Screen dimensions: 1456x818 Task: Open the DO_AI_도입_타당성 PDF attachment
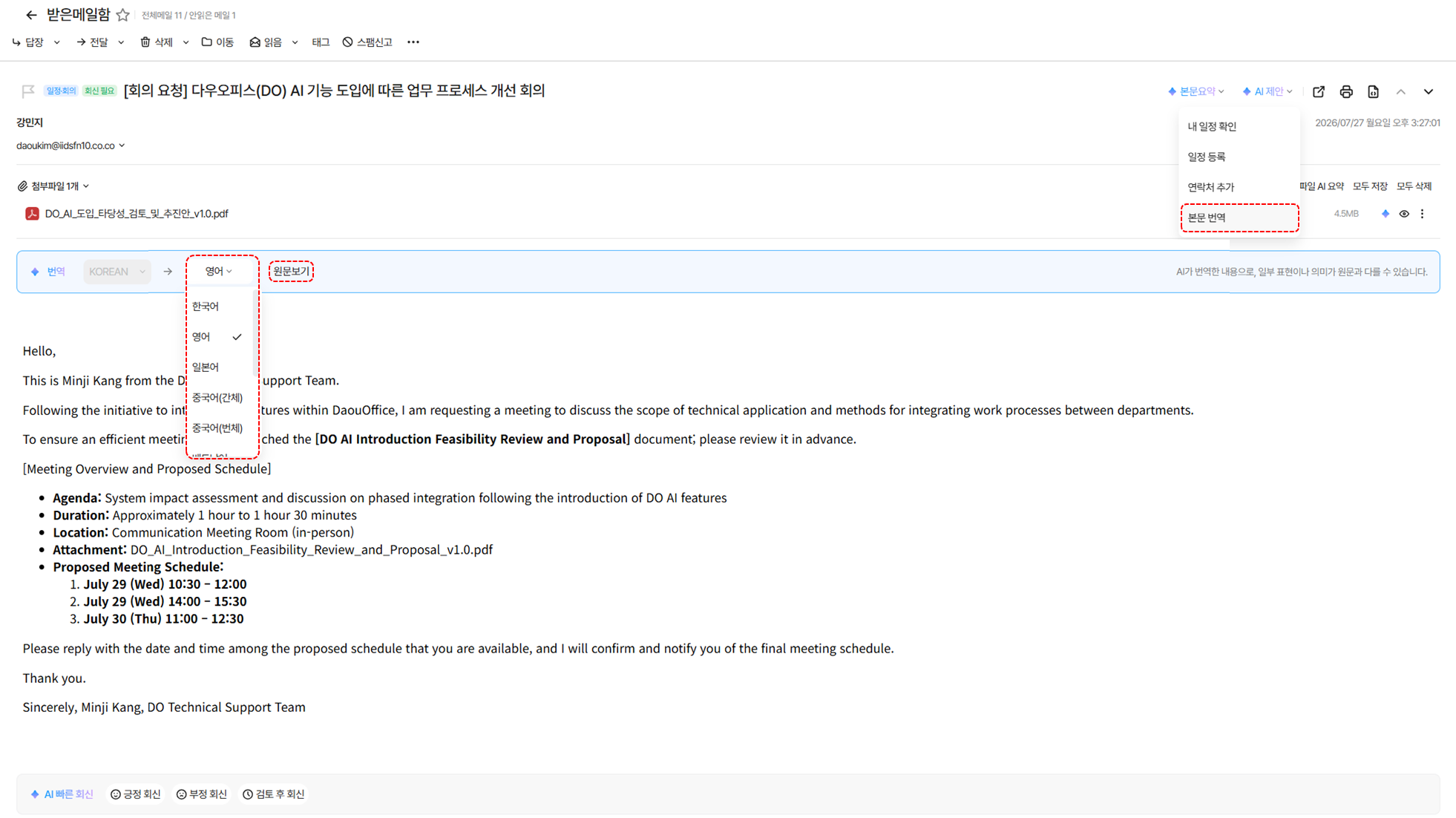(x=137, y=214)
